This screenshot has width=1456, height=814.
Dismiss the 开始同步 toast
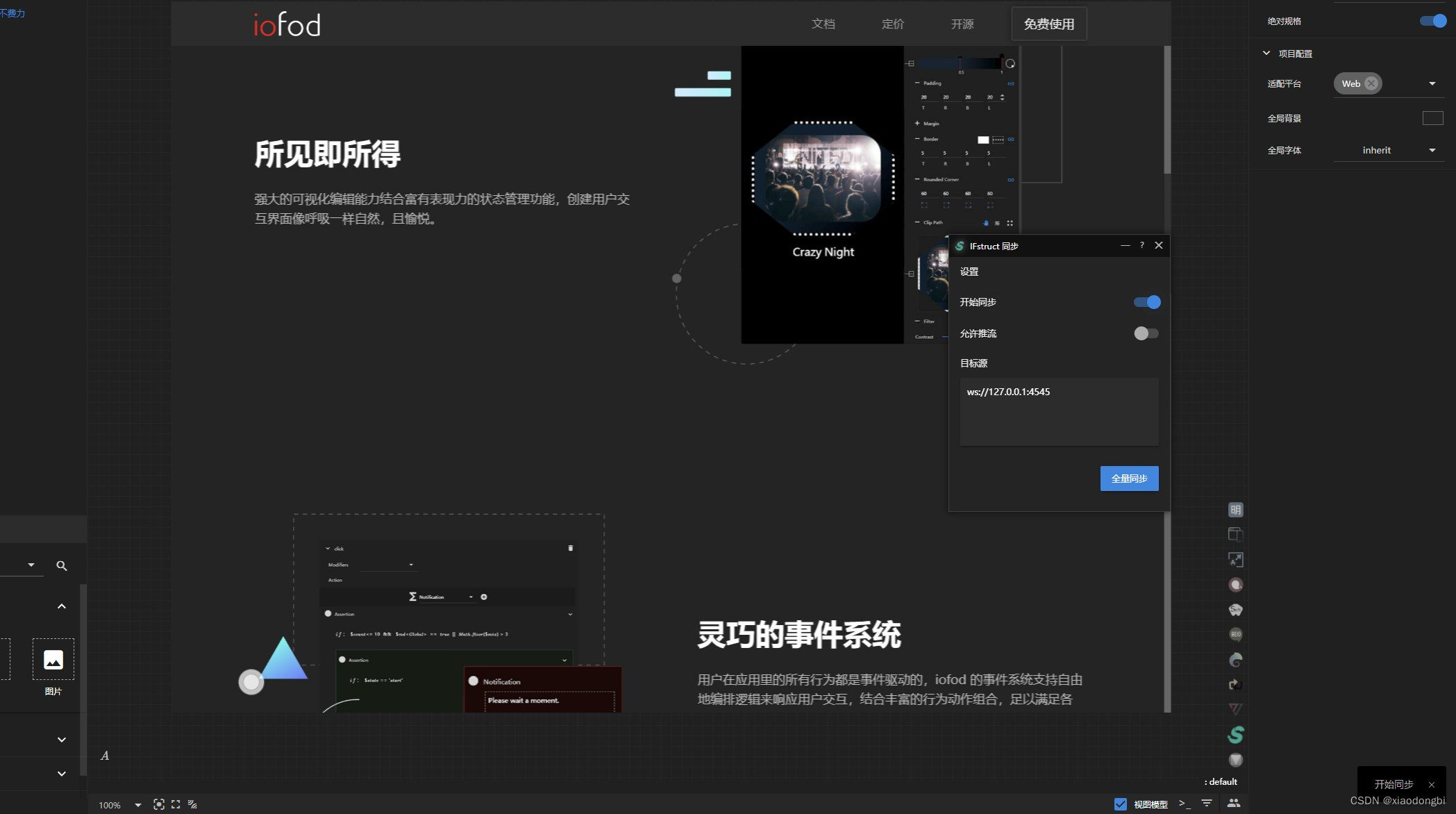pyautogui.click(x=1432, y=785)
